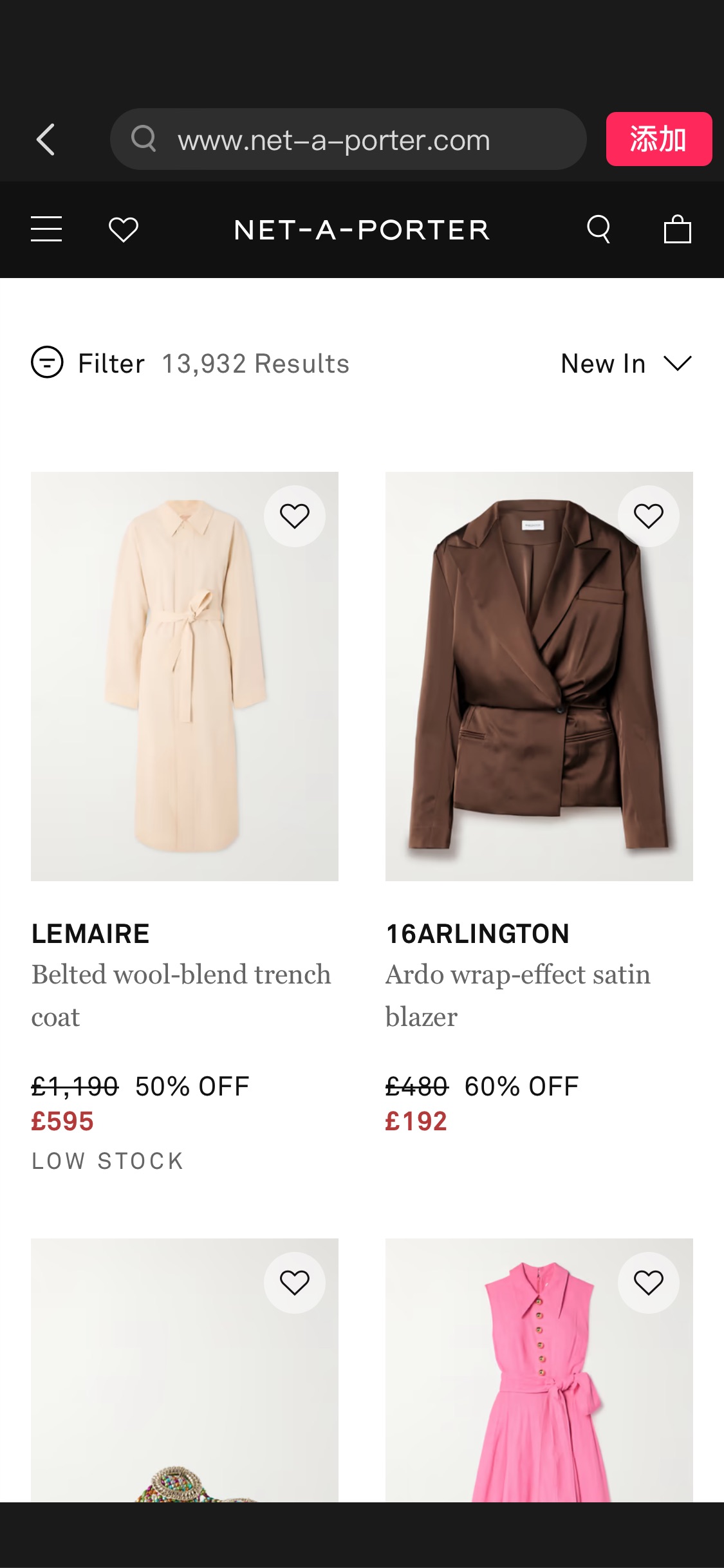
Task: Go to the NET-A-PORTER home logo
Action: [362, 230]
